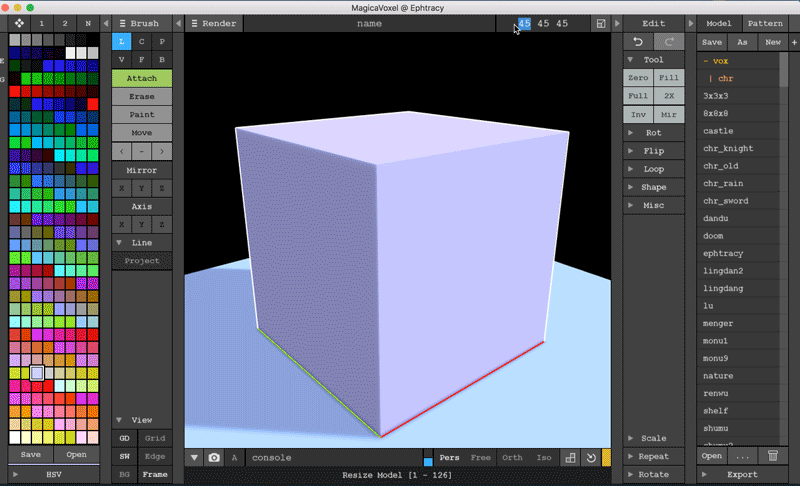Toggle Mirror Z axis

(162, 188)
